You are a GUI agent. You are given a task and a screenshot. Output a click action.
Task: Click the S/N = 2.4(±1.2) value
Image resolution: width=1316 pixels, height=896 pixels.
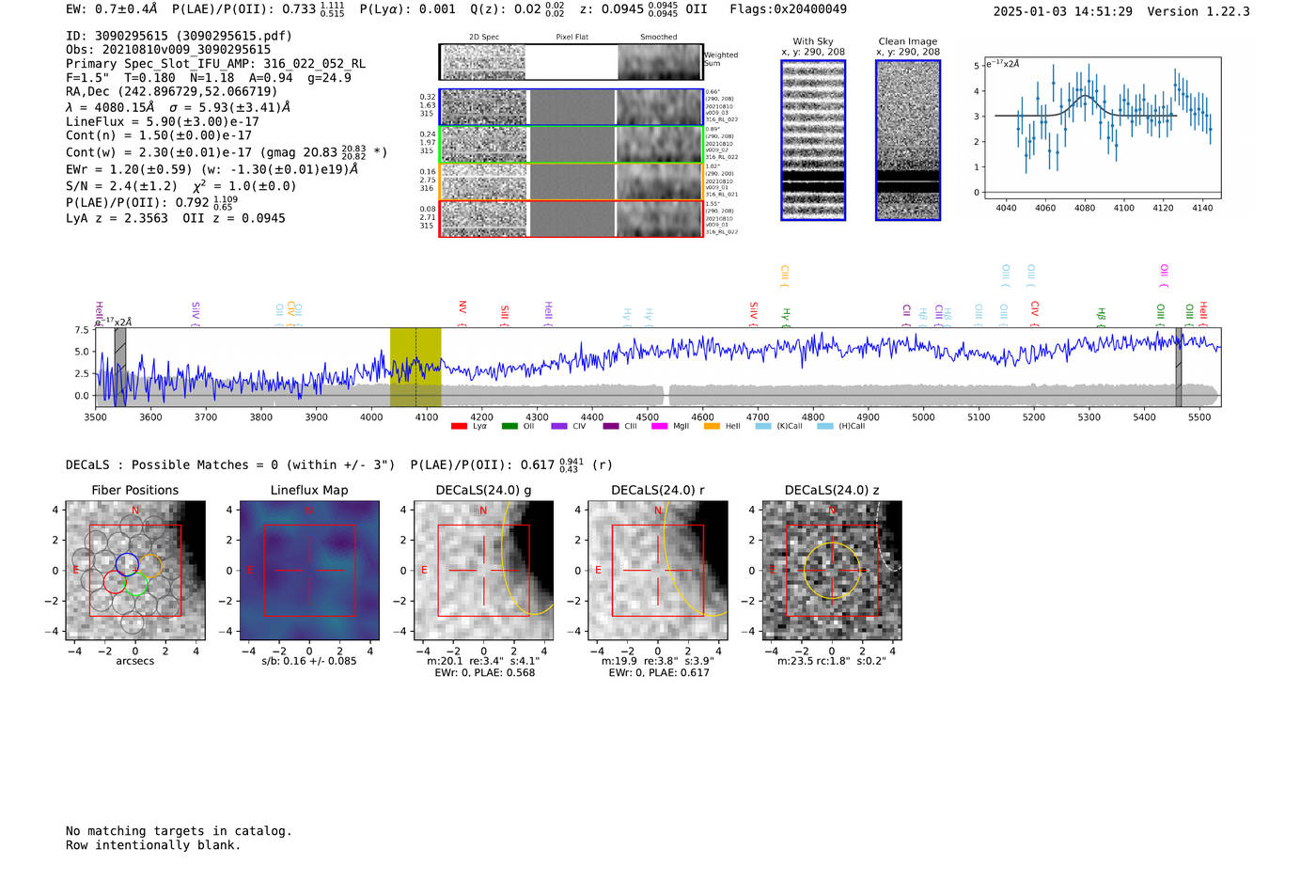tap(121, 186)
